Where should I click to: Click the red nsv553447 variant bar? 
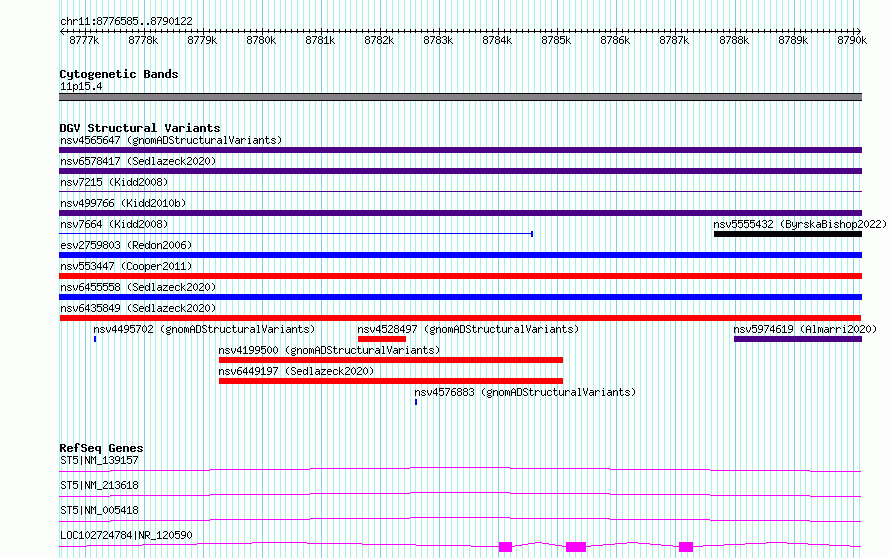tap(460, 276)
